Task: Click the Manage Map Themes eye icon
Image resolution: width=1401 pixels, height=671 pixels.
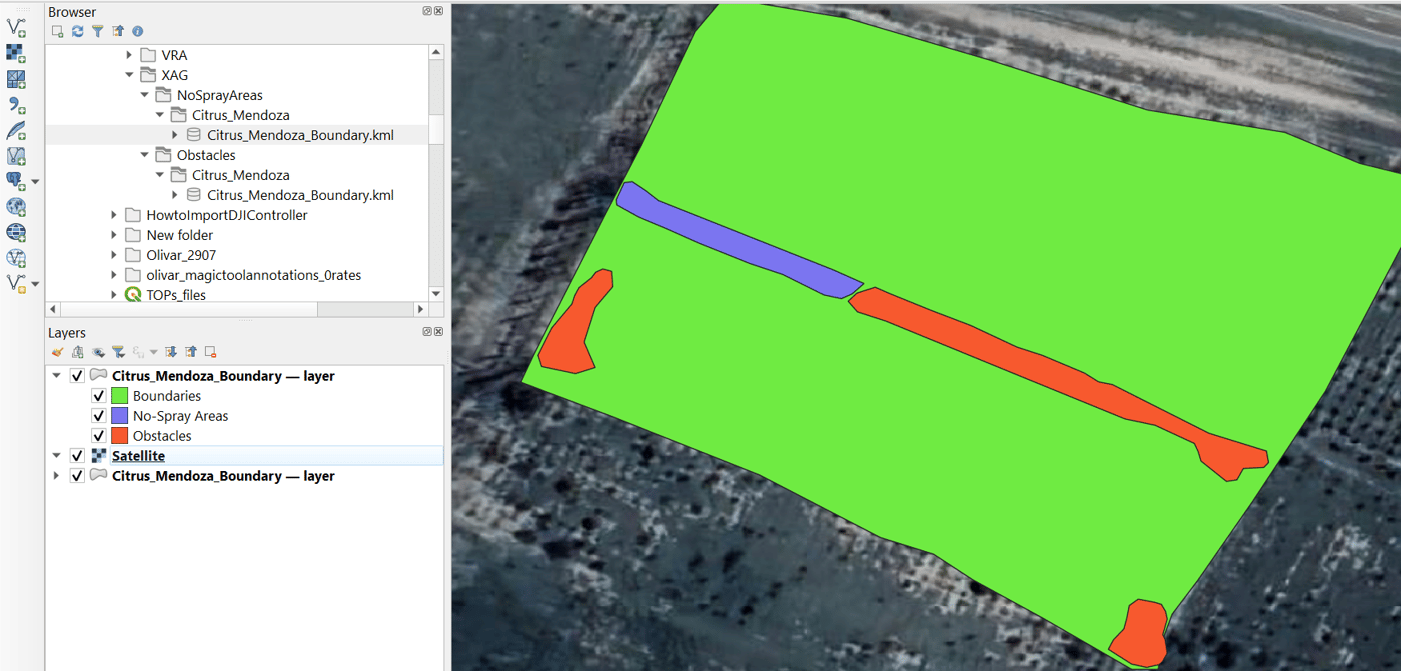Action: coord(98,352)
